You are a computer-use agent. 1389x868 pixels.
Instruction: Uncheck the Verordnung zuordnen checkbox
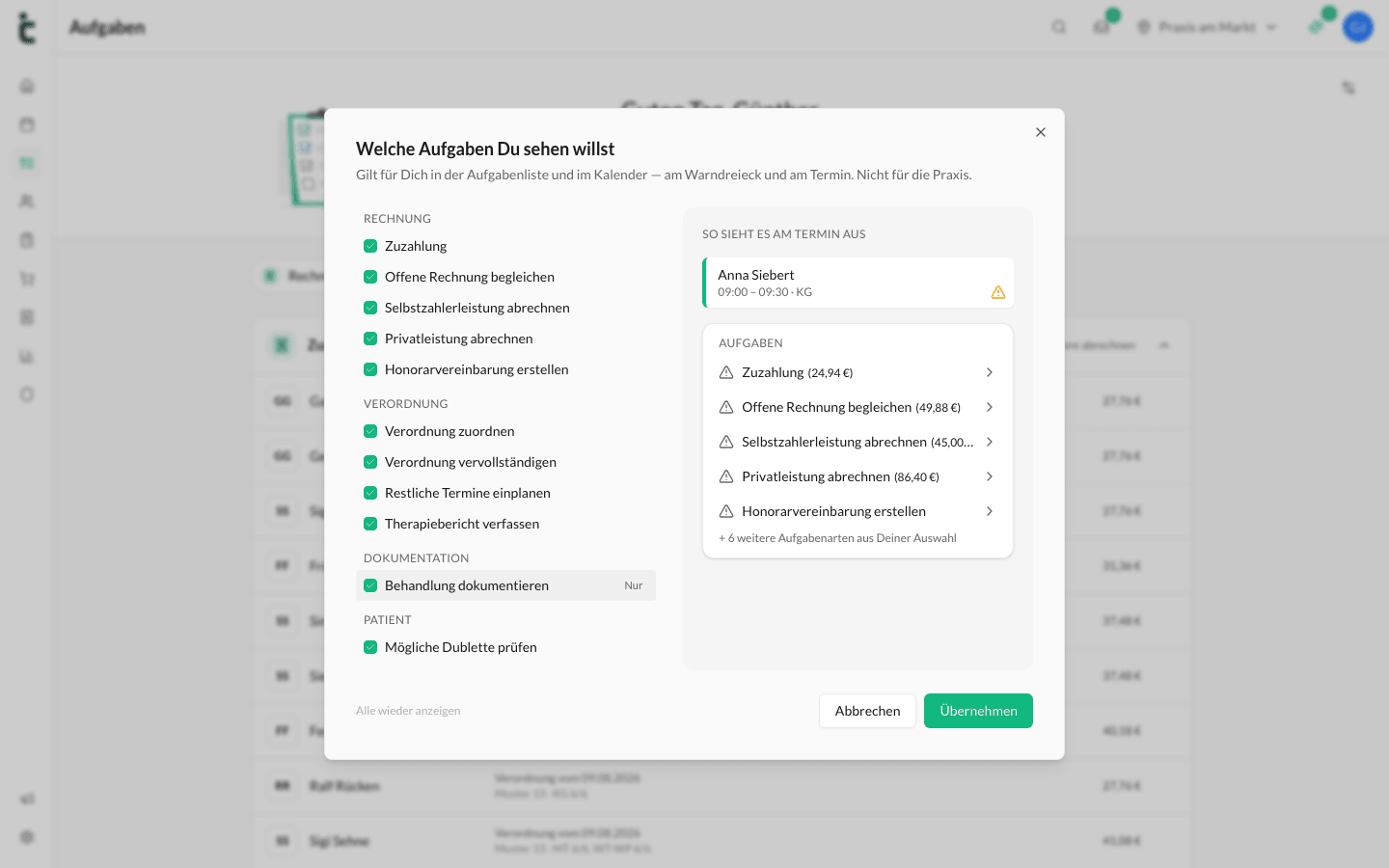pyautogui.click(x=370, y=431)
